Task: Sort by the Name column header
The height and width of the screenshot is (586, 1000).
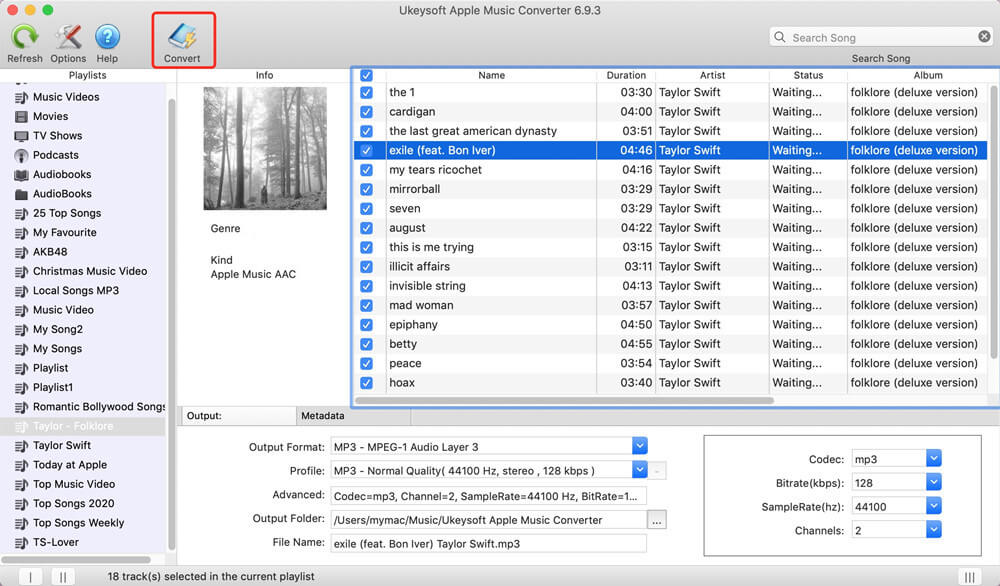Action: [x=491, y=75]
